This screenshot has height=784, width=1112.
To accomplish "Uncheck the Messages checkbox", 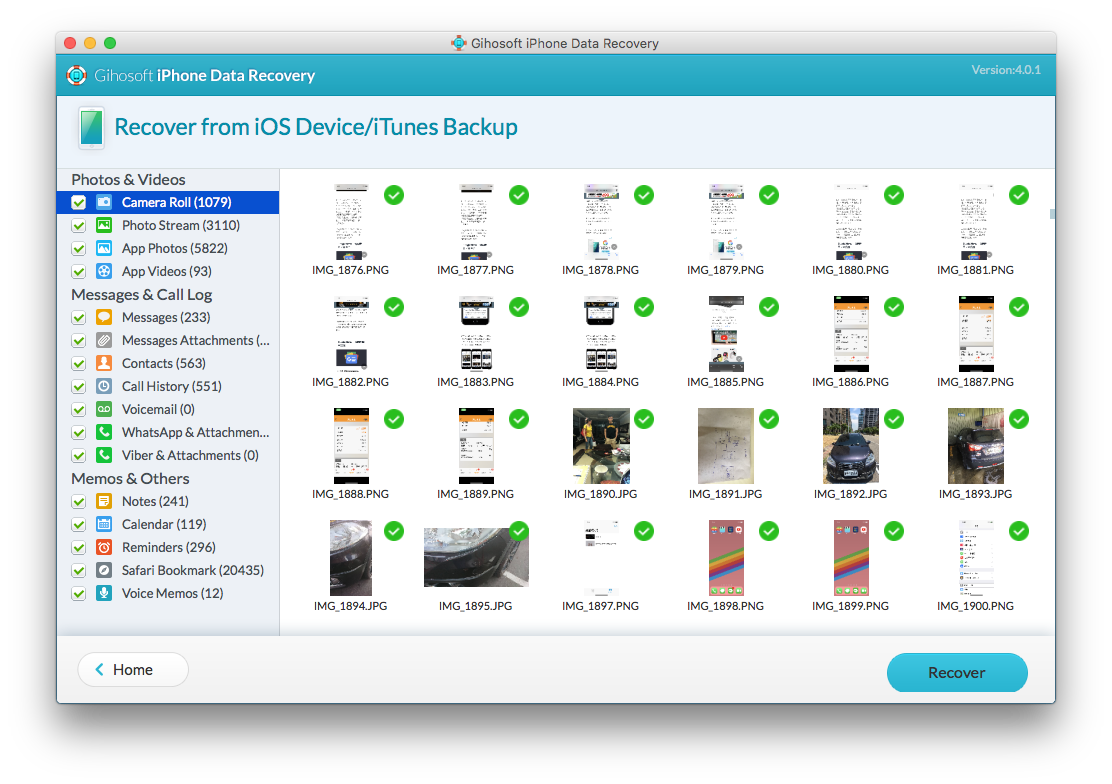I will 79,317.
